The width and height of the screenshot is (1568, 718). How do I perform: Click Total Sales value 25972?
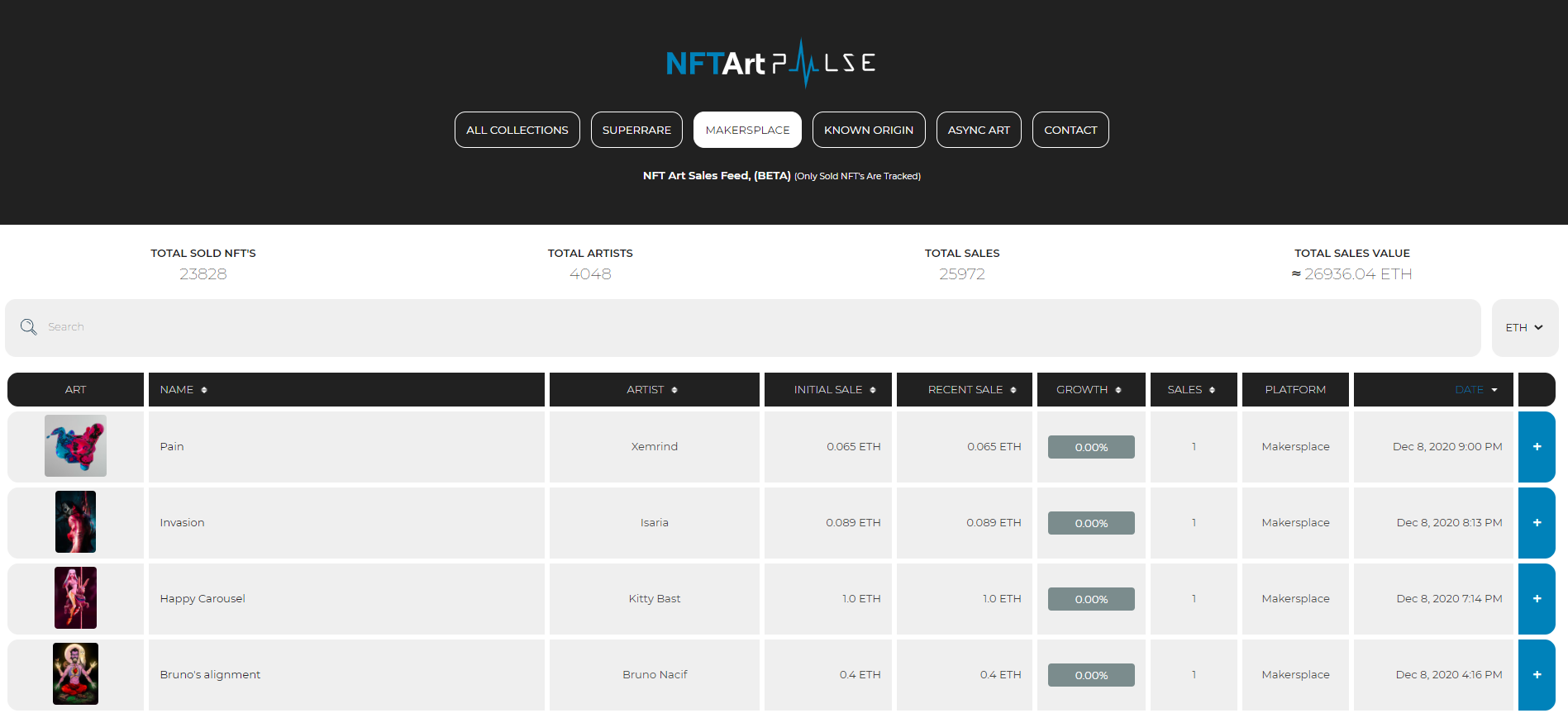click(962, 274)
